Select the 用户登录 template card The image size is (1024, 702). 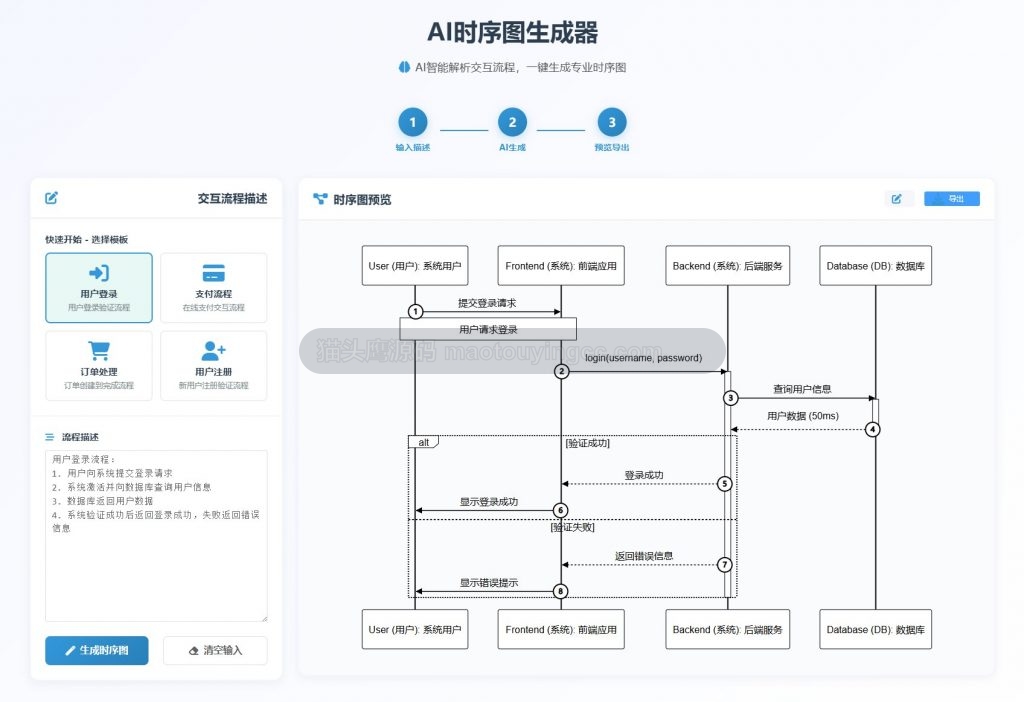[x=99, y=288]
